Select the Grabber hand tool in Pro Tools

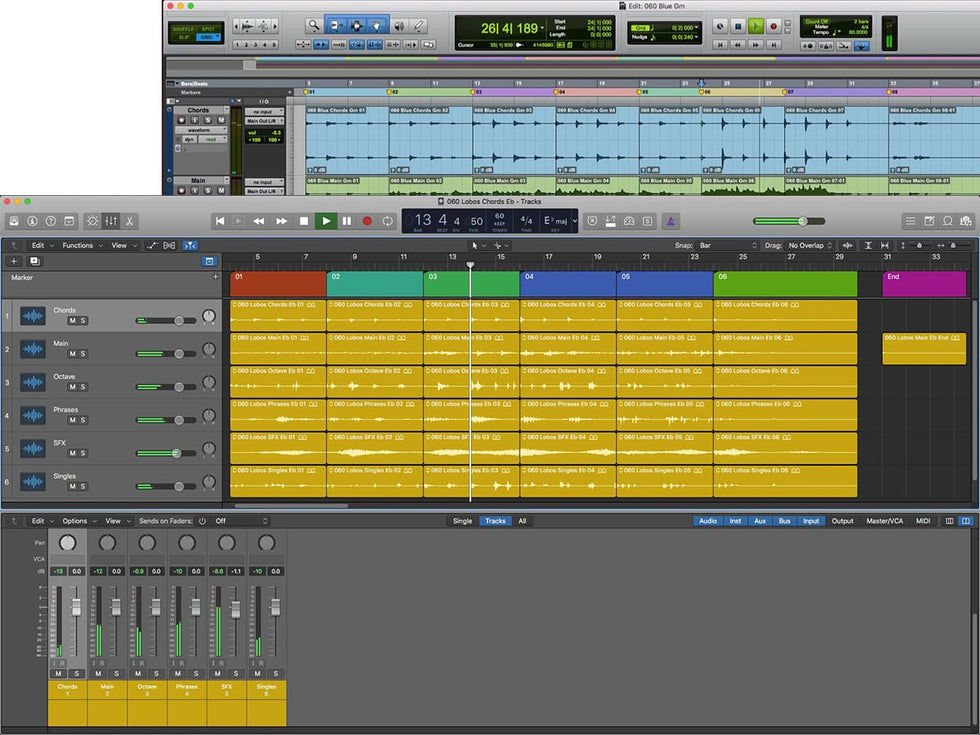(x=377, y=25)
